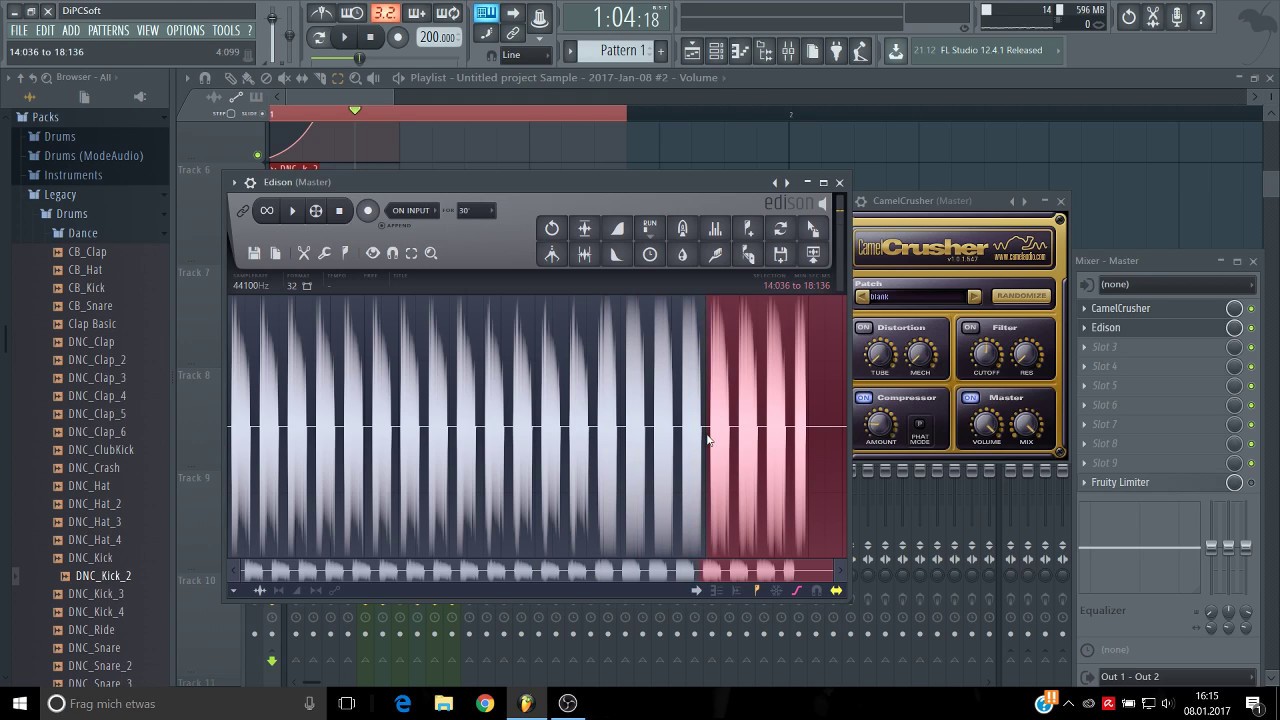Open the Out 1 - Out 2 output dropdown
This screenshot has height=720, width=1280.
(1175, 677)
